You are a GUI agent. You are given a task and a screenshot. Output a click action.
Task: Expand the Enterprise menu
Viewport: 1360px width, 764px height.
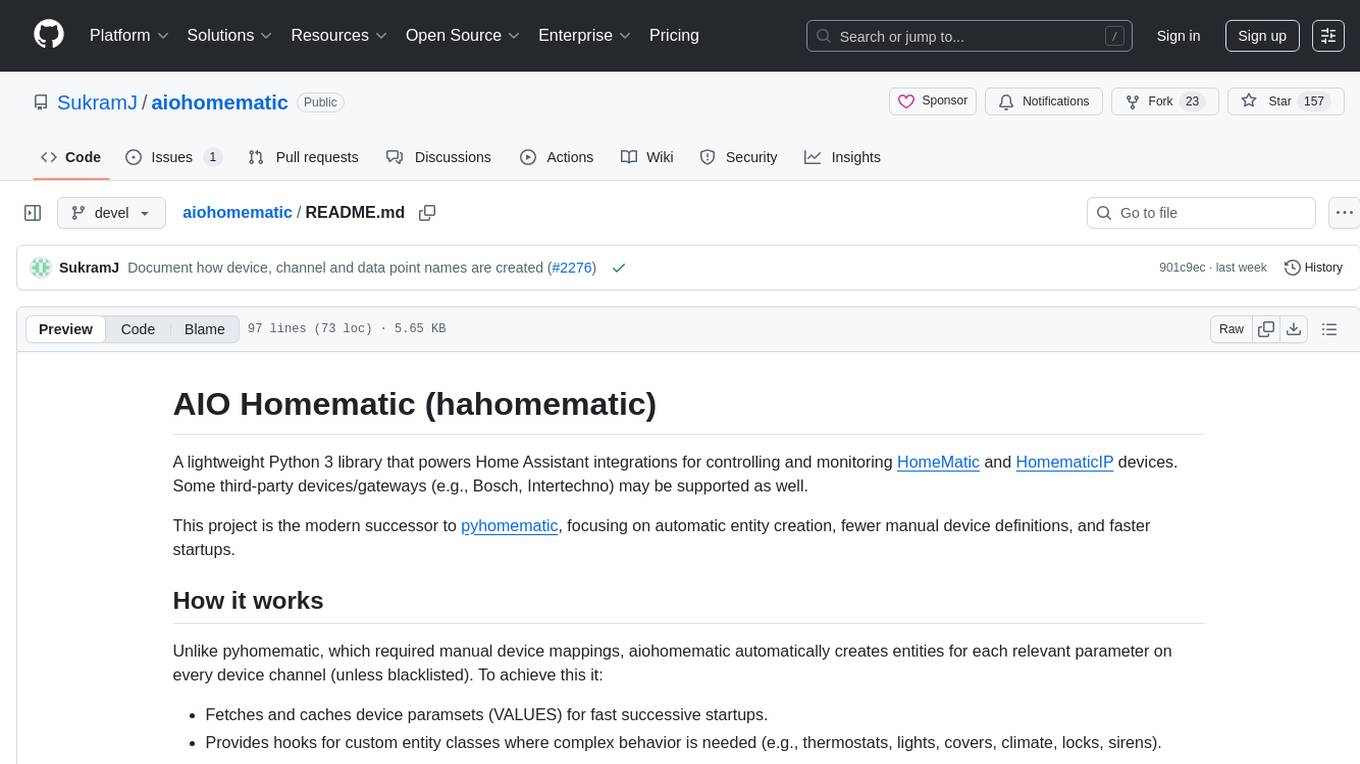[584, 35]
